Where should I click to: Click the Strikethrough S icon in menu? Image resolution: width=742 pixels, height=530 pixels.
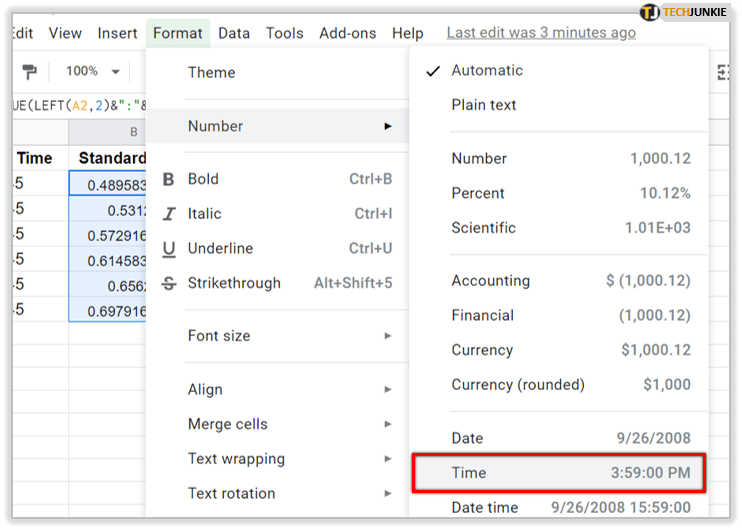coord(168,283)
